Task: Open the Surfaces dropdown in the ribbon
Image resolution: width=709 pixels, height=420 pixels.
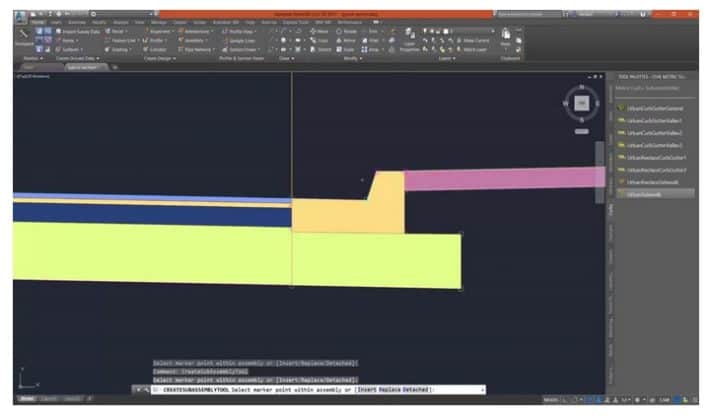Action: [70, 50]
